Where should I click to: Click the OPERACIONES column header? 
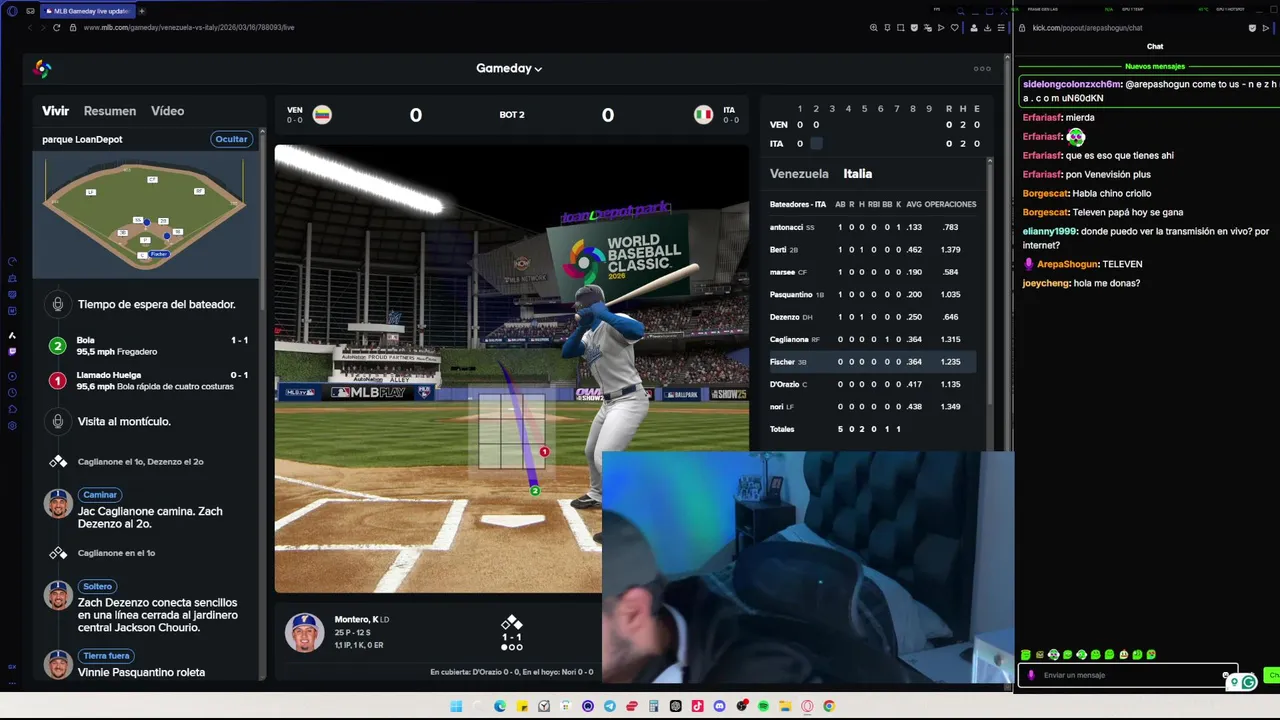pos(950,204)
